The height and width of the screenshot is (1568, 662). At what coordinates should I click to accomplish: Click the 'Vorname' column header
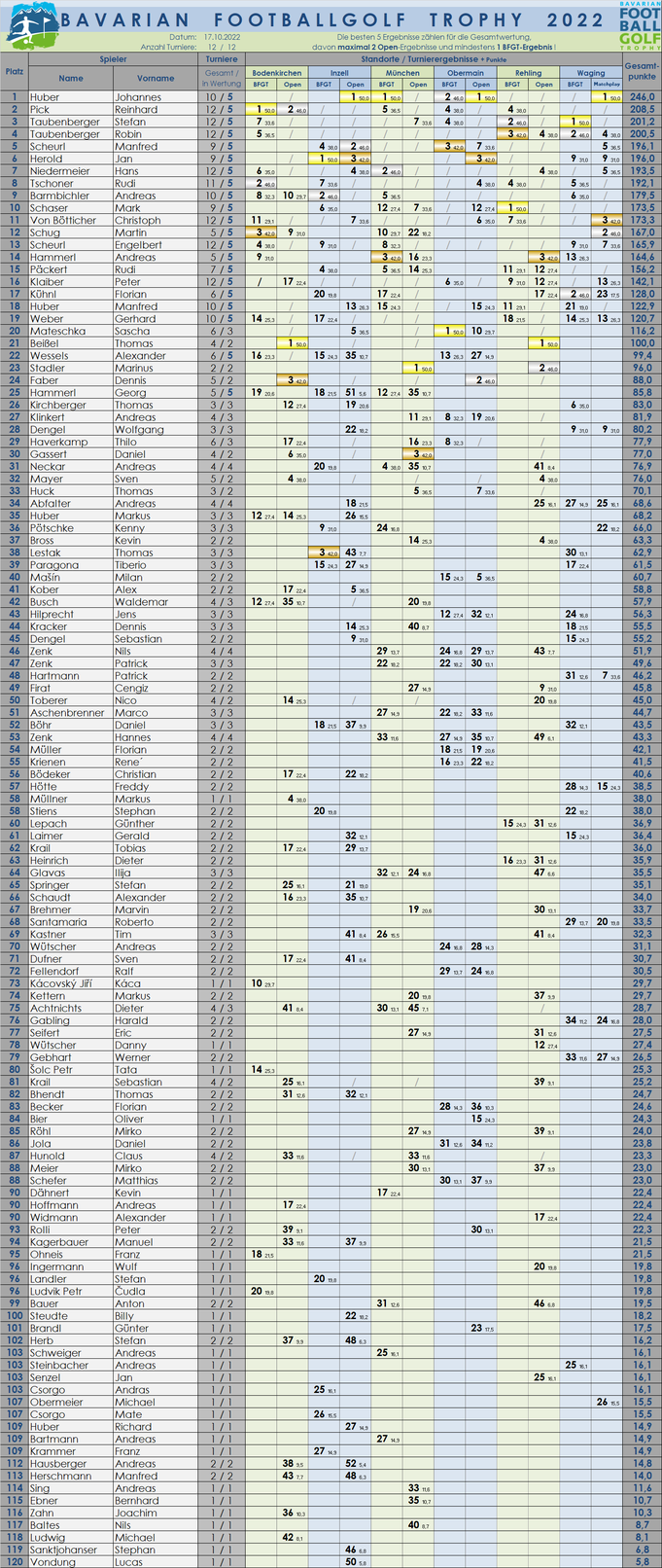pyautogui.click(x=156, y=78)
